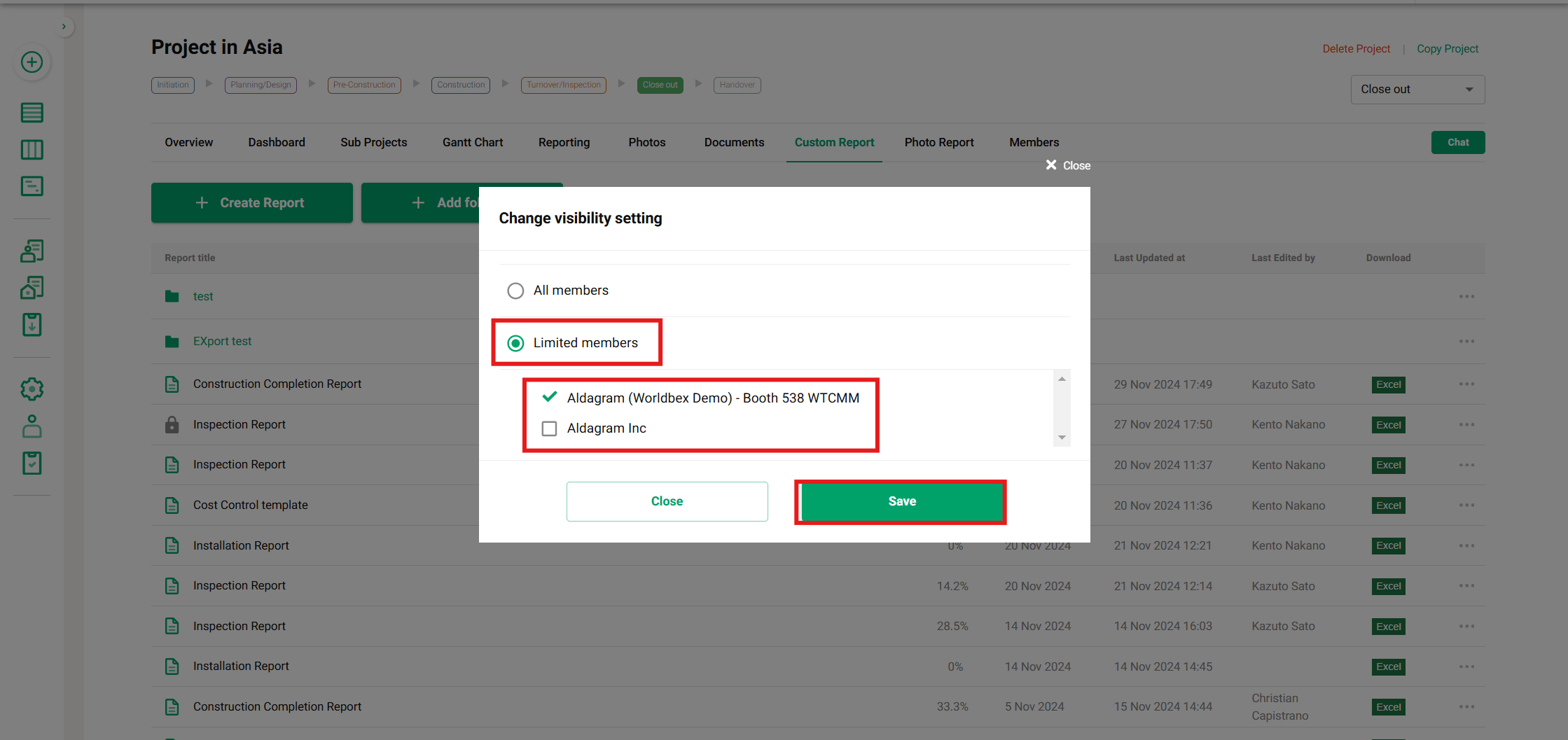
Task: Select the Limited members radio button
Action: (515, 343)
